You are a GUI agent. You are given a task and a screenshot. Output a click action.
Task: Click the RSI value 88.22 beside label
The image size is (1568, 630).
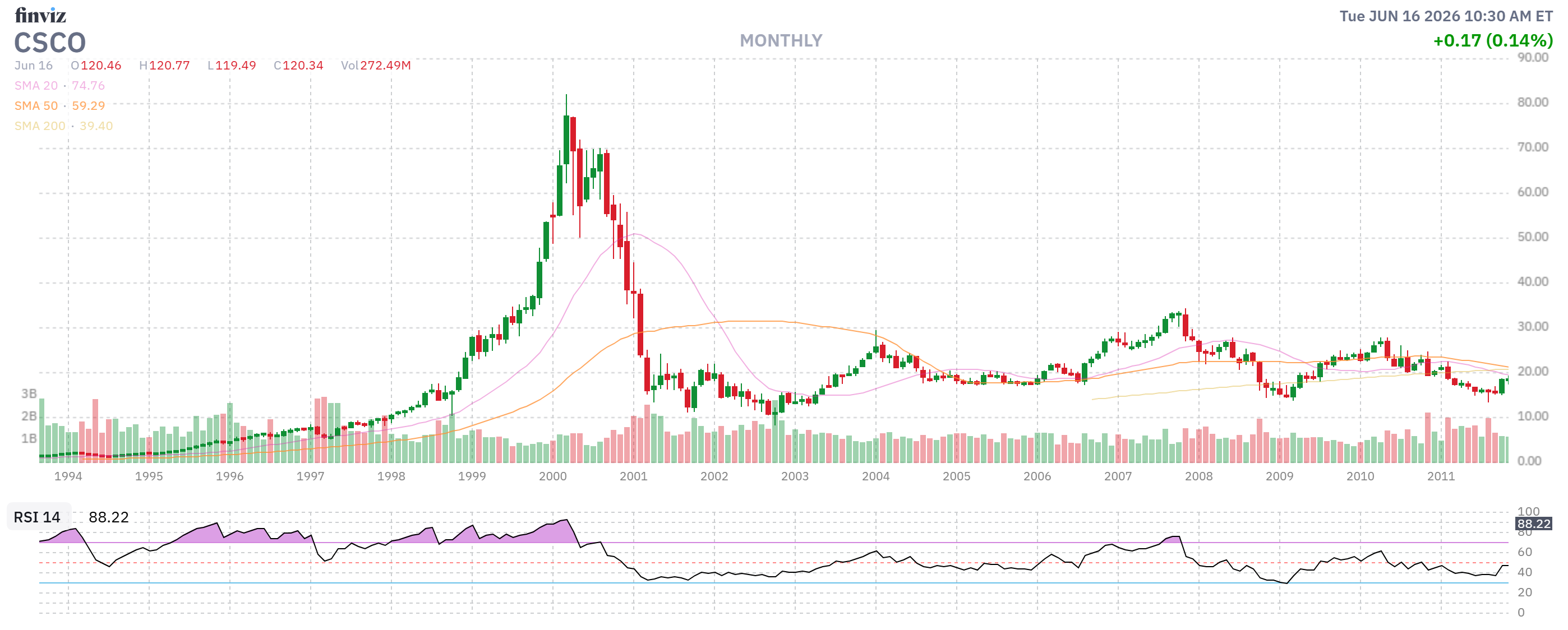[109, 517]
